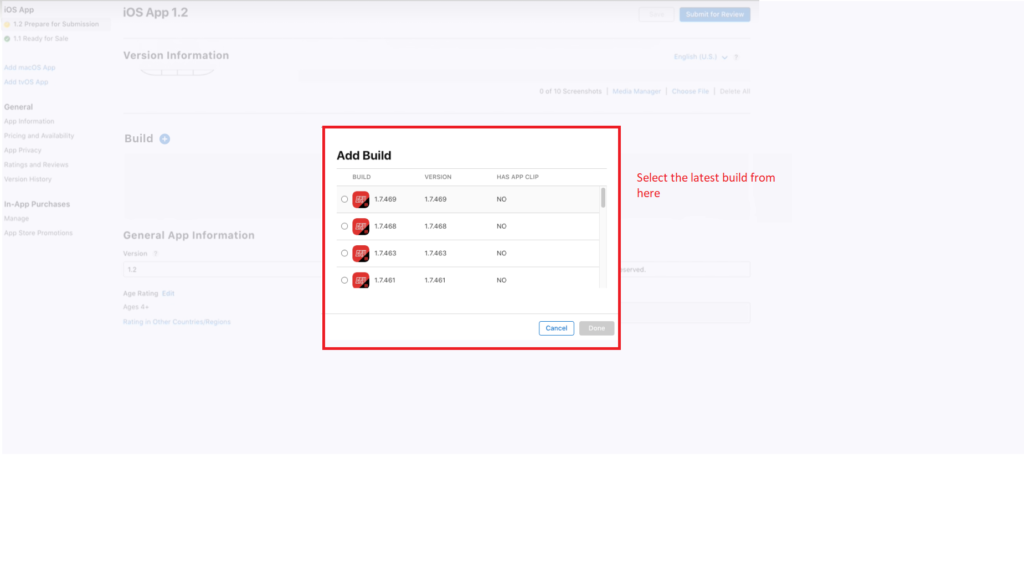Click the version cell 1.7.463

(x=436, y=253)
